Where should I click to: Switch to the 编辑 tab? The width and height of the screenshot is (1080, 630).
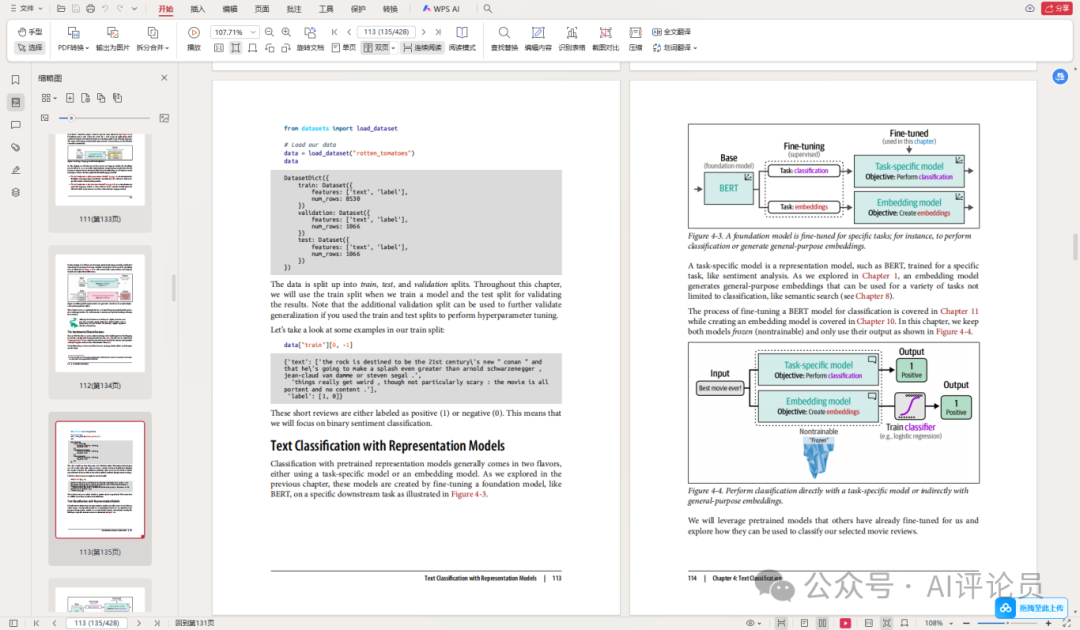230,9
